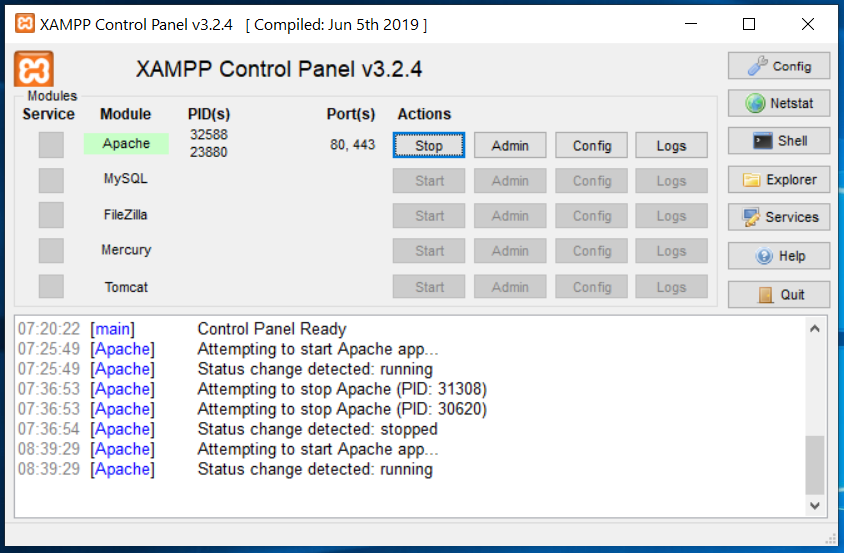Start the FileZilla module
Viewport: 844px width, 553px height.
pyautogui.click(x=428, y=216)
